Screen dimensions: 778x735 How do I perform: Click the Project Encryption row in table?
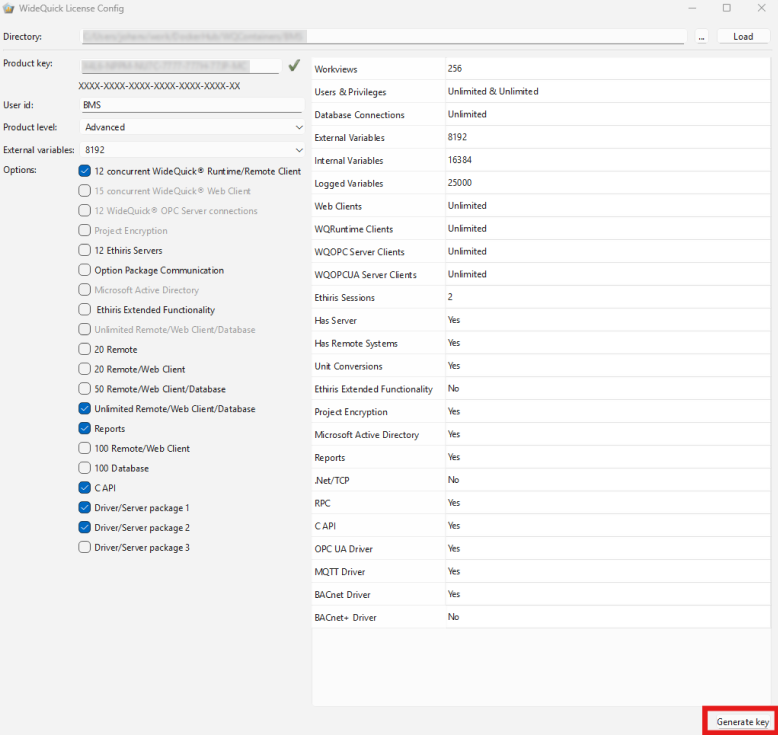[x=541, y=412]
